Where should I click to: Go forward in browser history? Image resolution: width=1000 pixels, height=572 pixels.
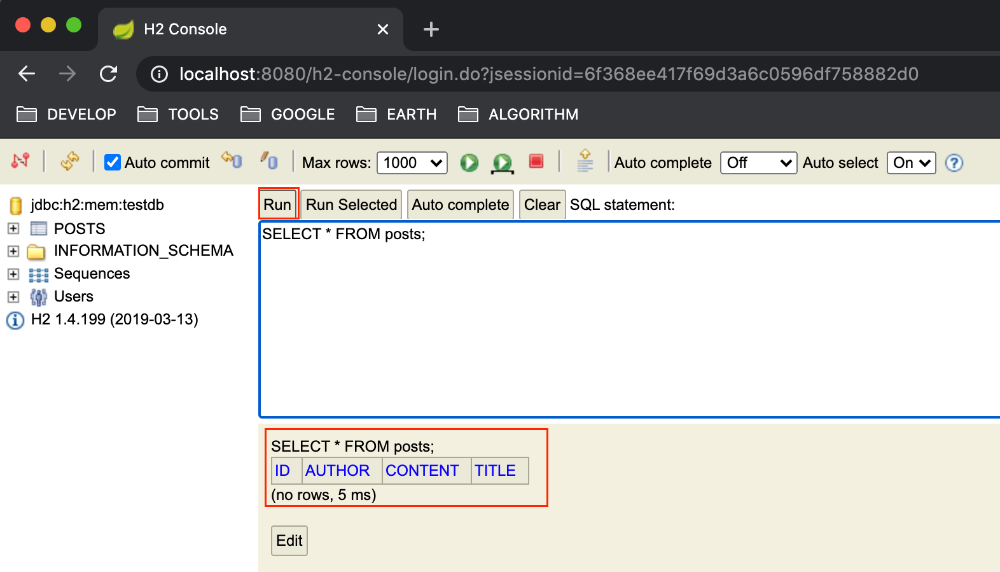click(x=67, y=74)
